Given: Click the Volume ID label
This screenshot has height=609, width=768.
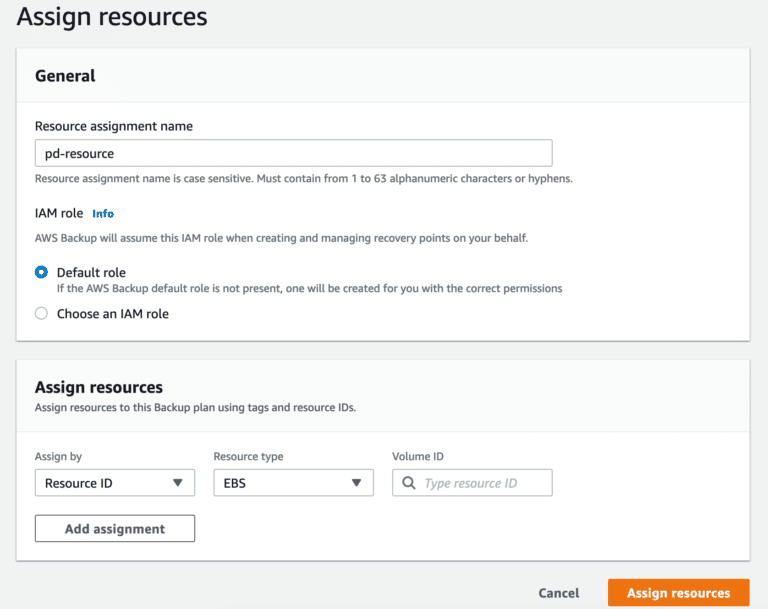Looking at the screenshot, I should click(418, 456).
